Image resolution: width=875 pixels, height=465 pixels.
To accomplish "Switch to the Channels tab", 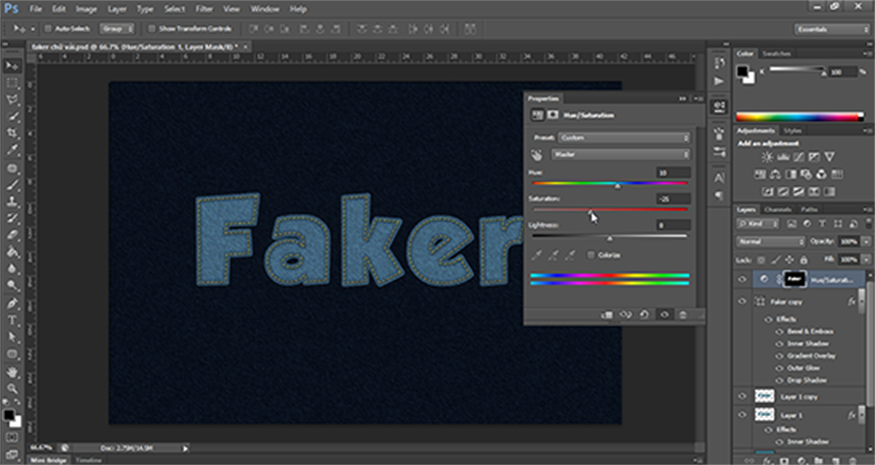I will (x=777, y=209).
